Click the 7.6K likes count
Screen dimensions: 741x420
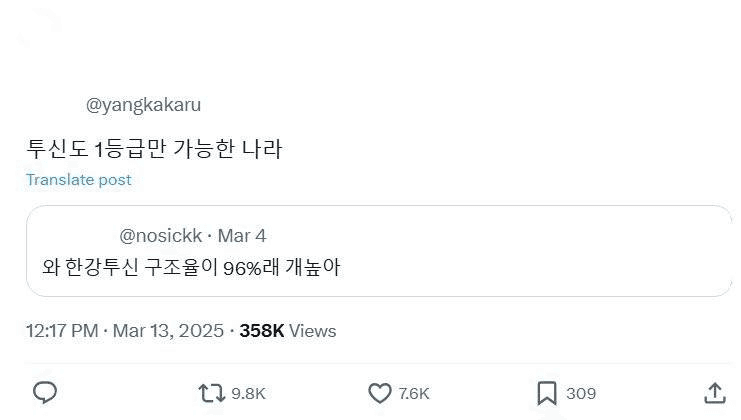pyautogui.click(x=413, y=394)
